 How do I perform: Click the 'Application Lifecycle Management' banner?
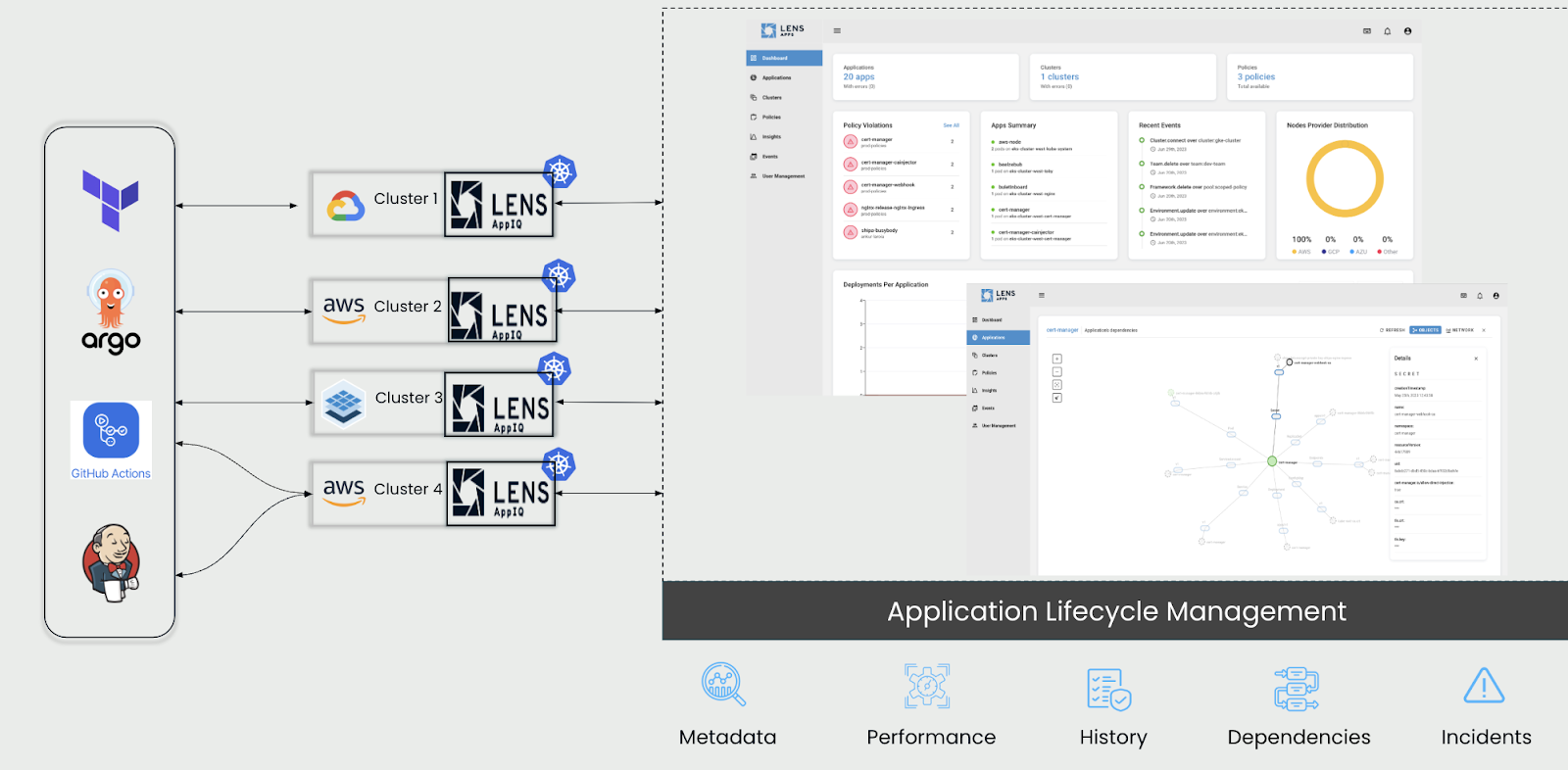[1116, 611]
